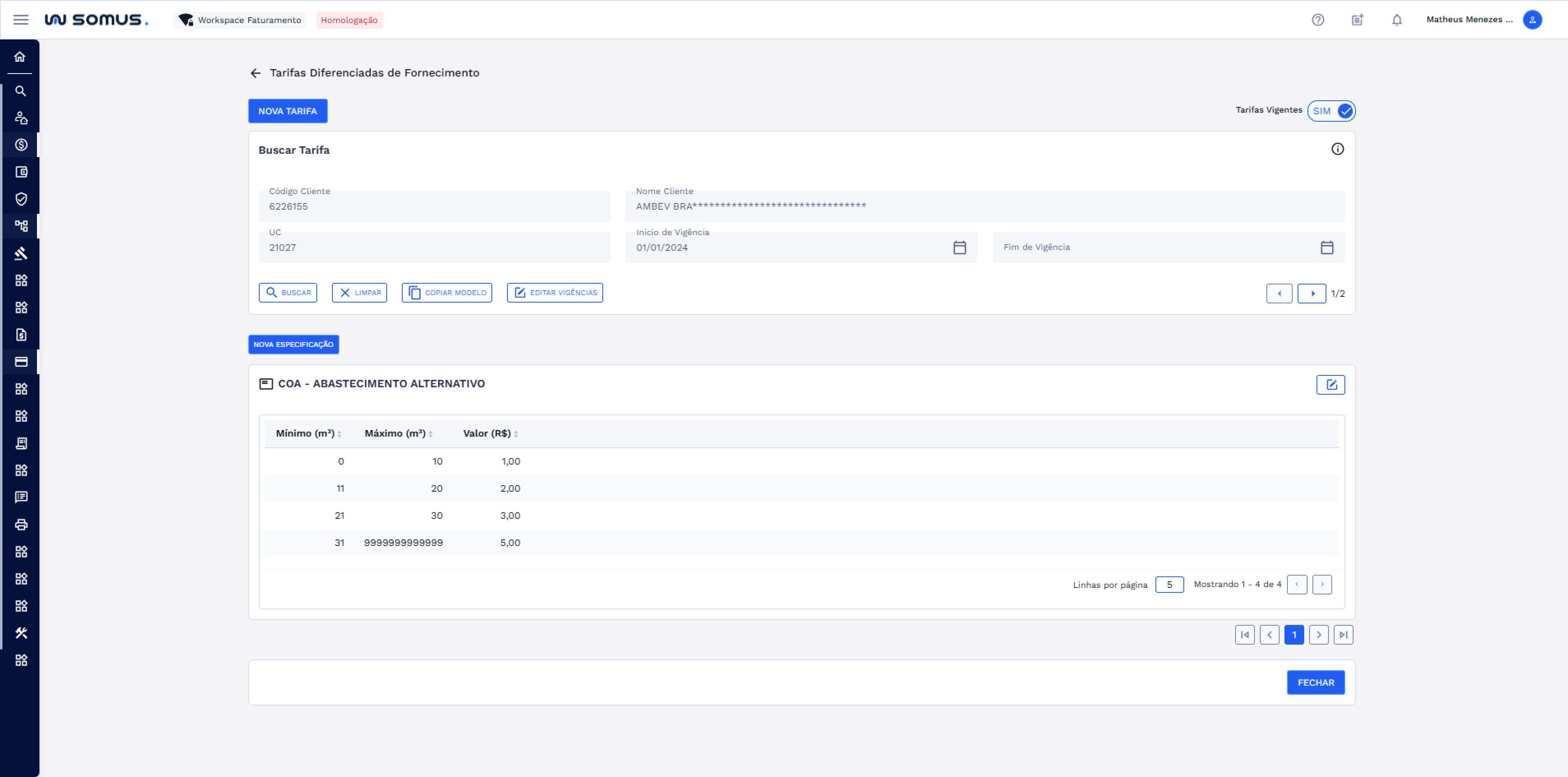Open the Fim de Vigência calendar picker
The width and height of the screenshot is (1568, 777).
[x=1326, y=247]
